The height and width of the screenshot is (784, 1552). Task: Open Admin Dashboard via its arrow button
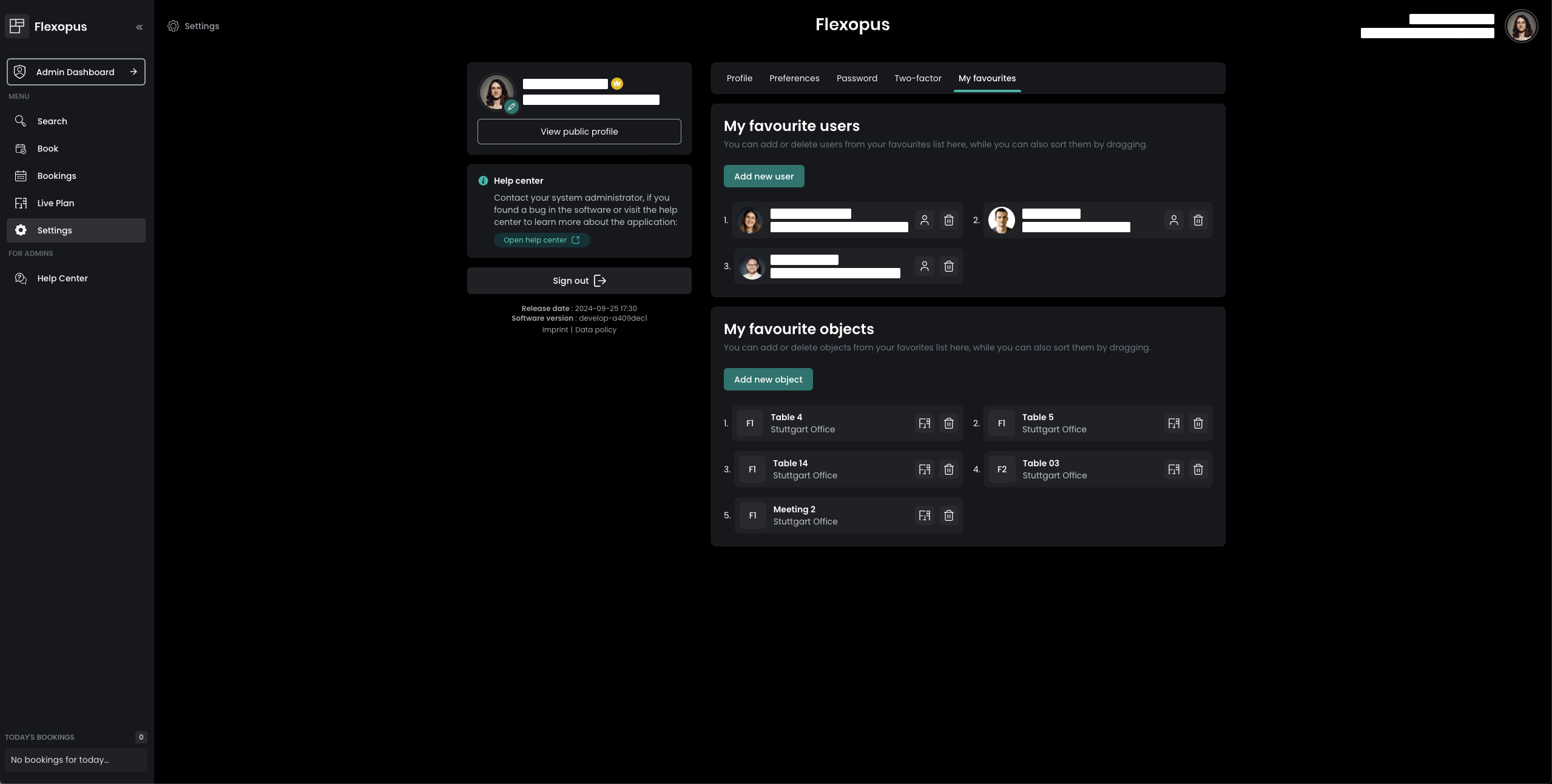(x=133, y=72)
